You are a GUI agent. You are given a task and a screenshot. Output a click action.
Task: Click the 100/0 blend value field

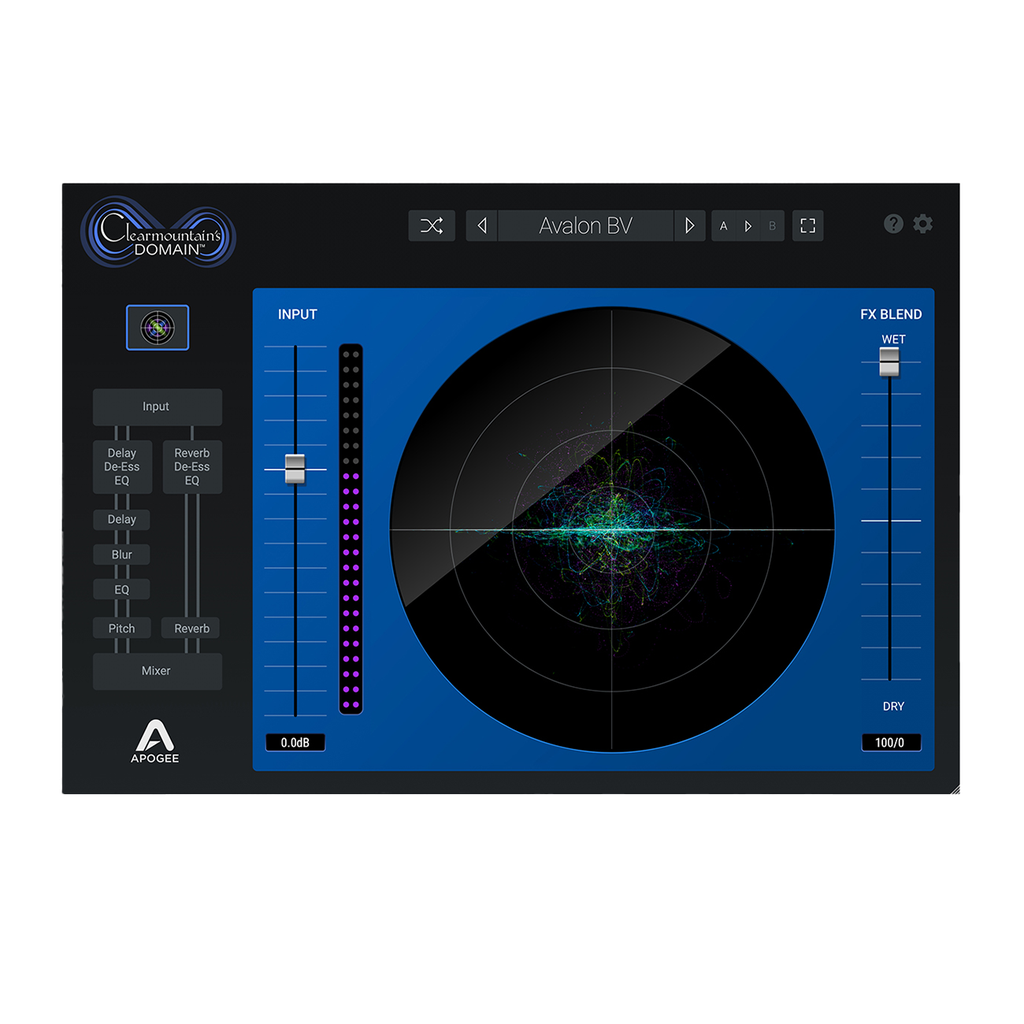pos(891,743)
